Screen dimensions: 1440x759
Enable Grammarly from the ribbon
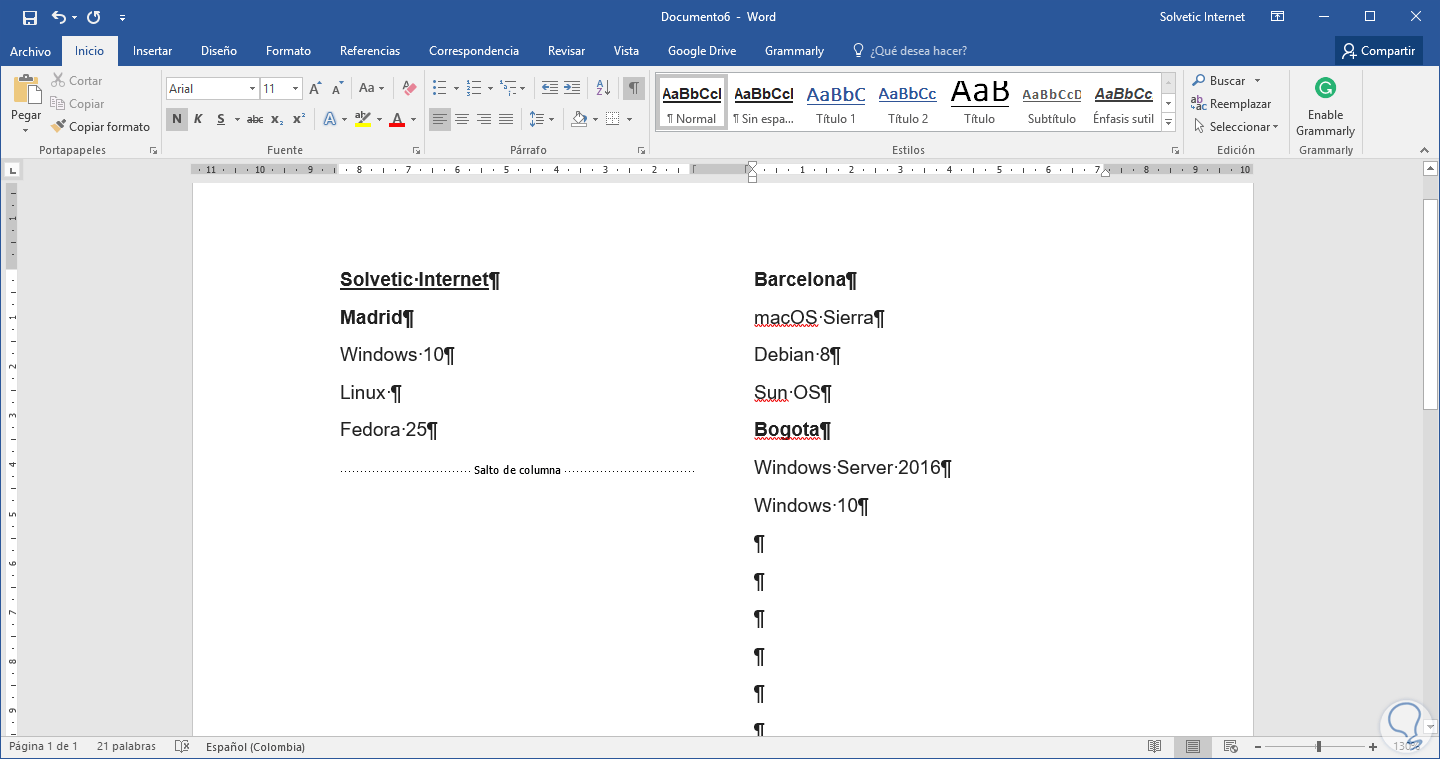pyautogui.click(x=1325, y=107)
